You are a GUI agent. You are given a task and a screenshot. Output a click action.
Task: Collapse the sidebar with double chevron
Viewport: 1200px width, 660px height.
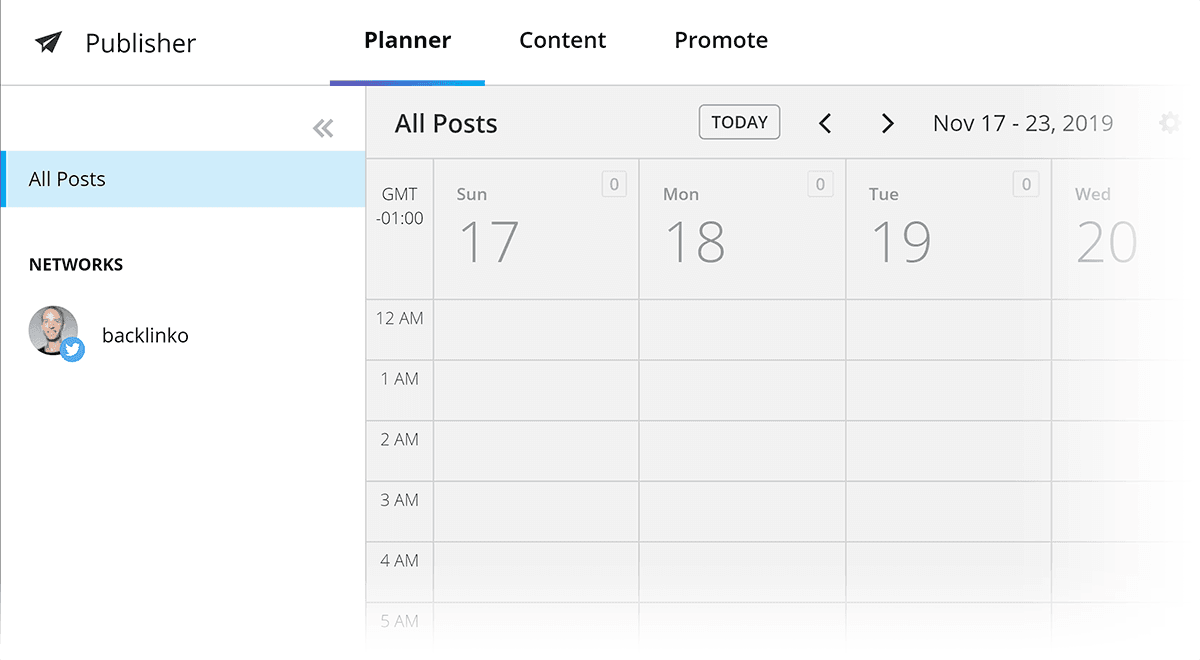point(323,128)
